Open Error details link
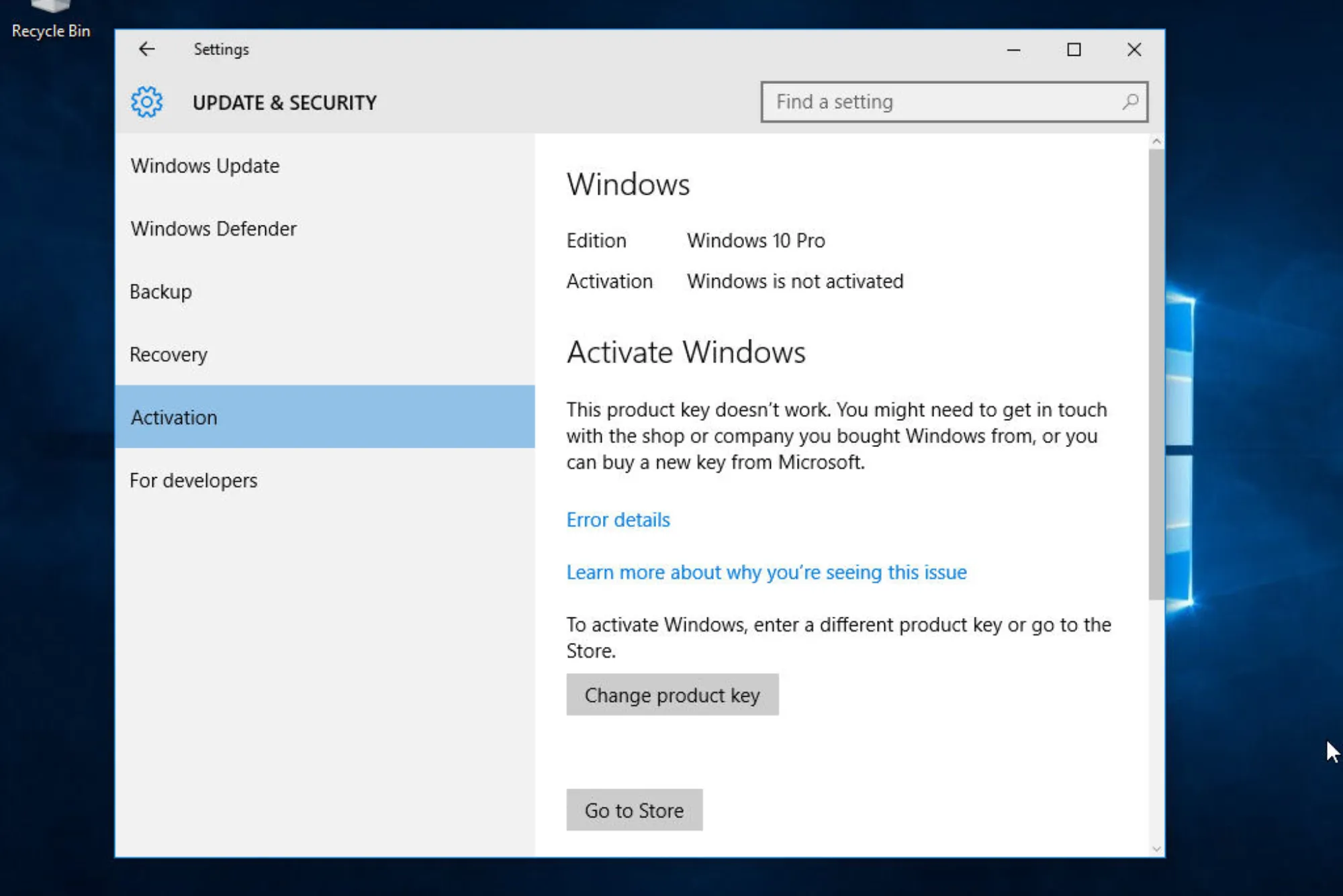The width and height of the screenshot is (1343, 896). (x=618, y=519)
